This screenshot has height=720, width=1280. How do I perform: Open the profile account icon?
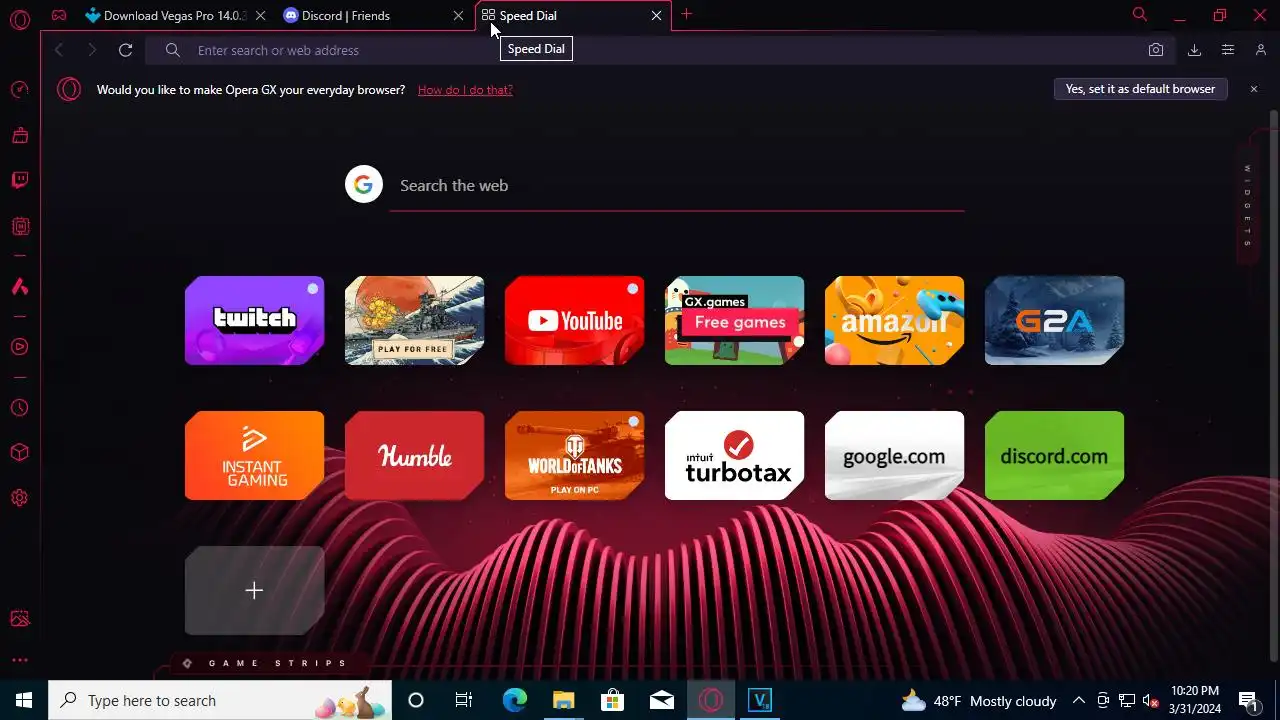(1260, 50)
